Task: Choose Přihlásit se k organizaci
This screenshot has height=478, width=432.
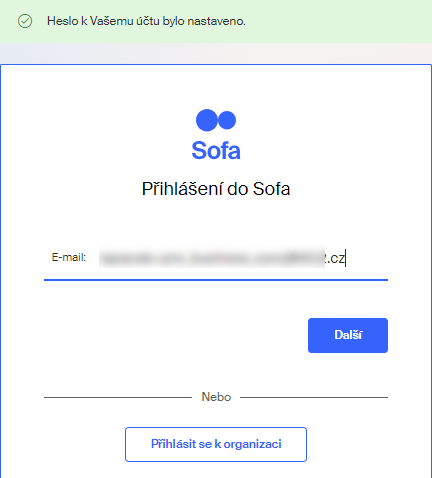Action: (x=216, y=444)
